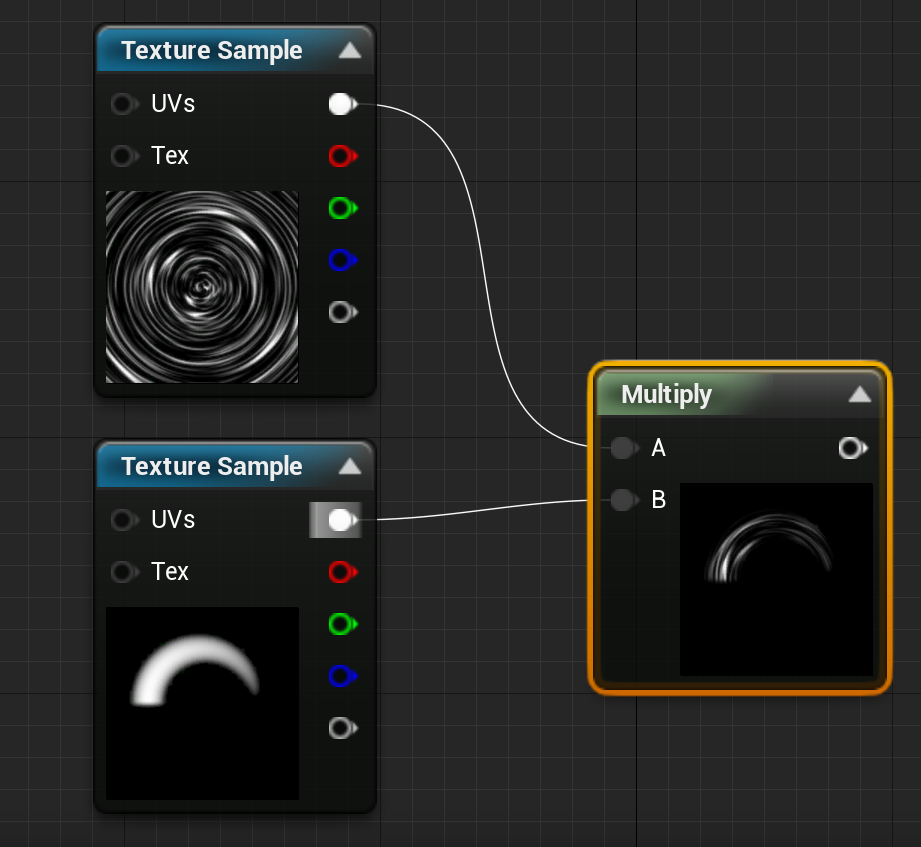Image resolution: width=921 pixels, height=847 pixels.
Task: Click the UVs input pin on the swirl Texture Sample
Action: tap(125, 104)
